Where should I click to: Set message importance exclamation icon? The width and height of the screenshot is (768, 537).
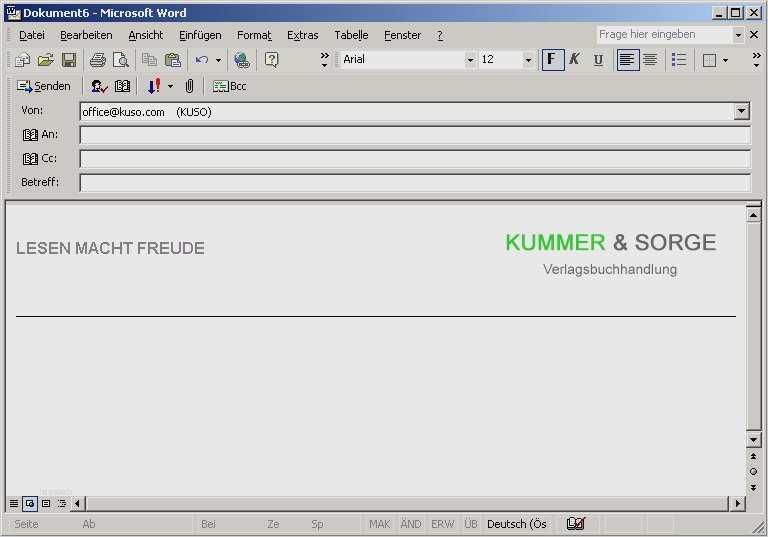[x=154, y=86]
